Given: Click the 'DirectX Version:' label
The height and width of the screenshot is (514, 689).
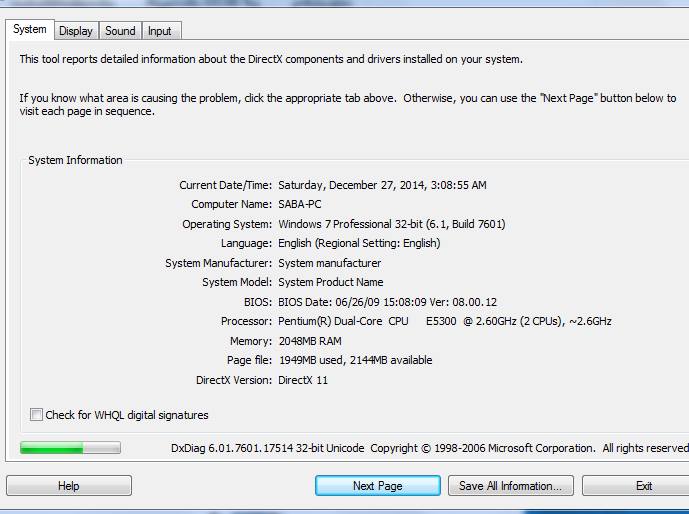Looking at the screenshot, I should [x=234, y=380].
